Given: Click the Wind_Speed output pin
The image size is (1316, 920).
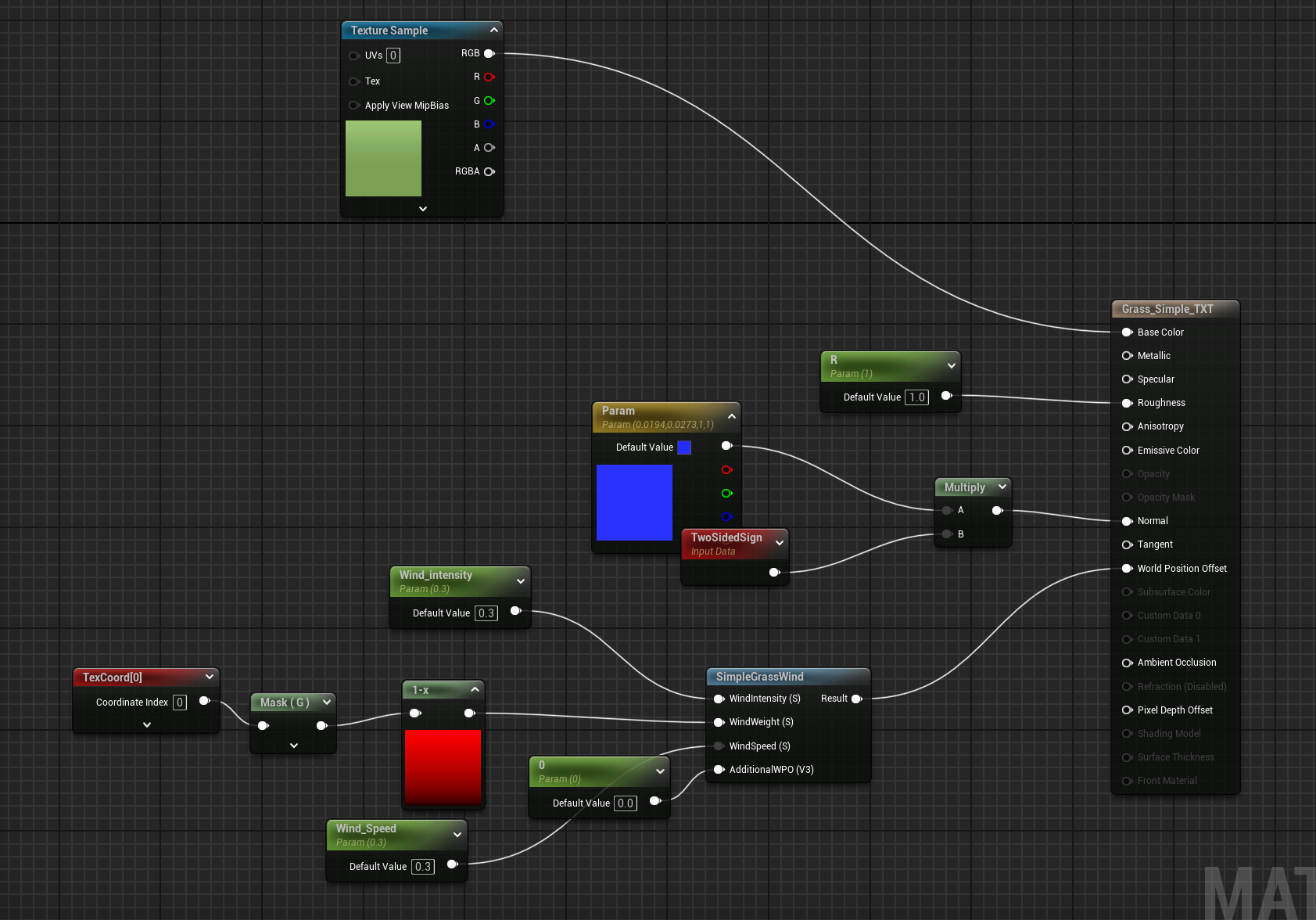Looking at the screenshot, I should pos(453,864).
